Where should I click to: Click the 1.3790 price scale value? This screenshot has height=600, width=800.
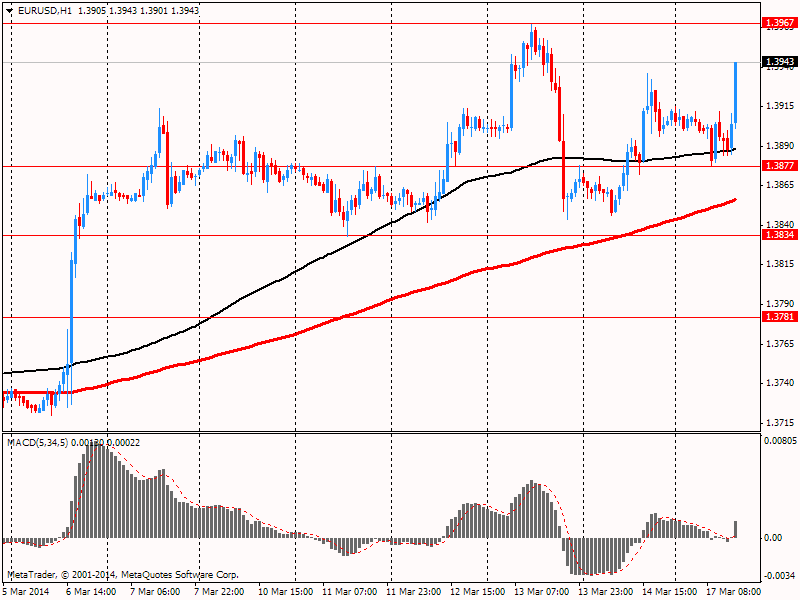[781, 304]
